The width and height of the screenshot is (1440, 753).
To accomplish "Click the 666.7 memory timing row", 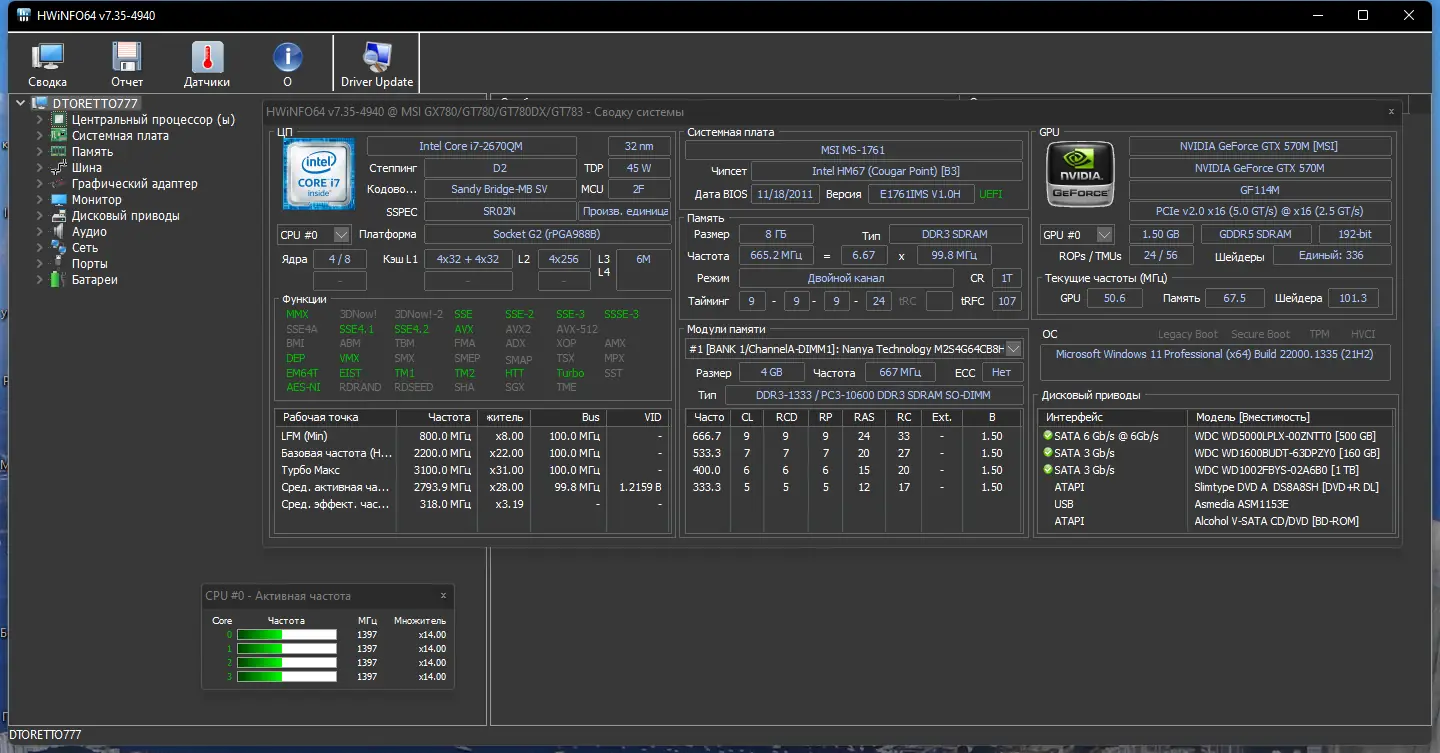I will click(854, 436).
